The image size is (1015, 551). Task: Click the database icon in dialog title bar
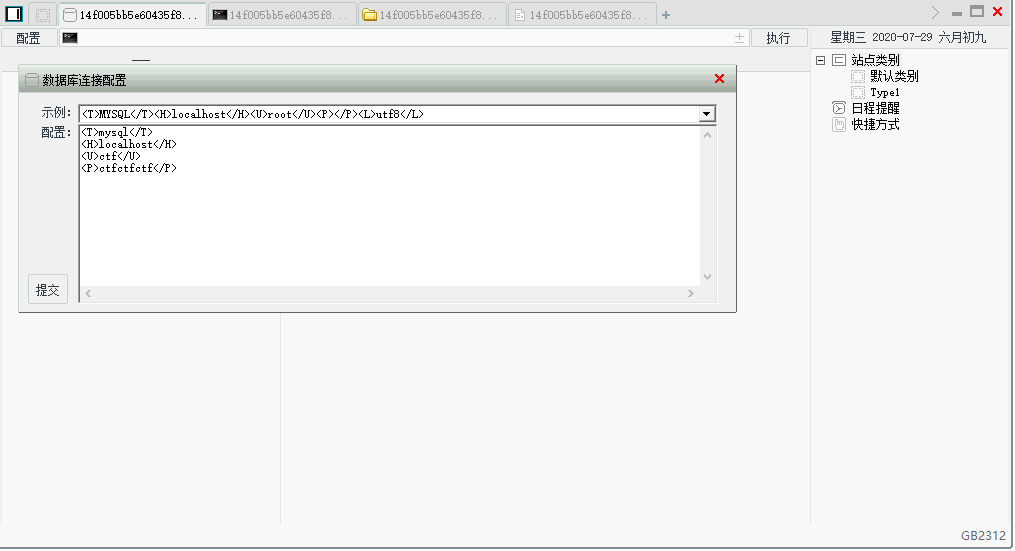[x=32, y=80]
